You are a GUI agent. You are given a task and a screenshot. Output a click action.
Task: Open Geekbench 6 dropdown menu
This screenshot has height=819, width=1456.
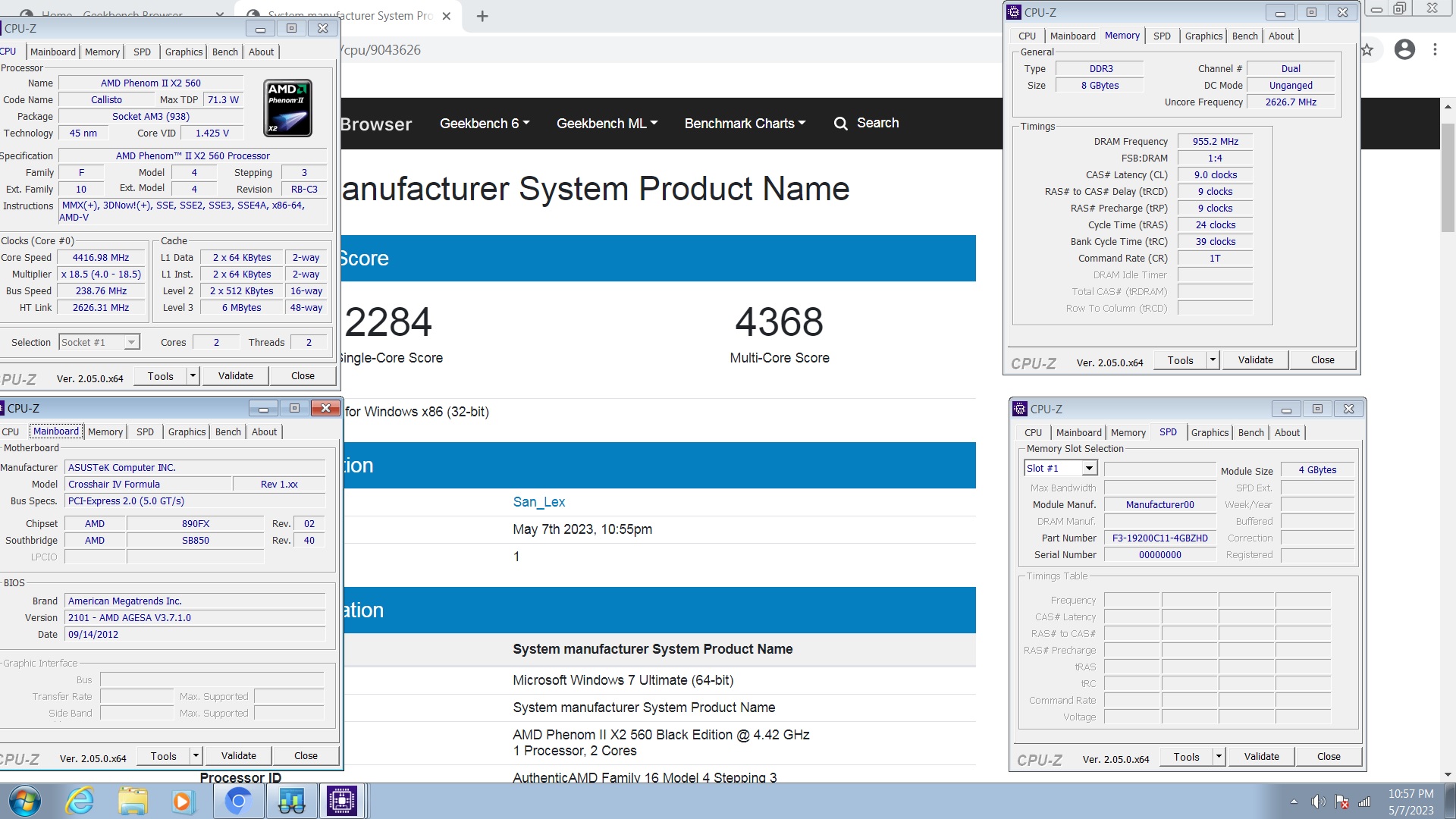[485, 124]
